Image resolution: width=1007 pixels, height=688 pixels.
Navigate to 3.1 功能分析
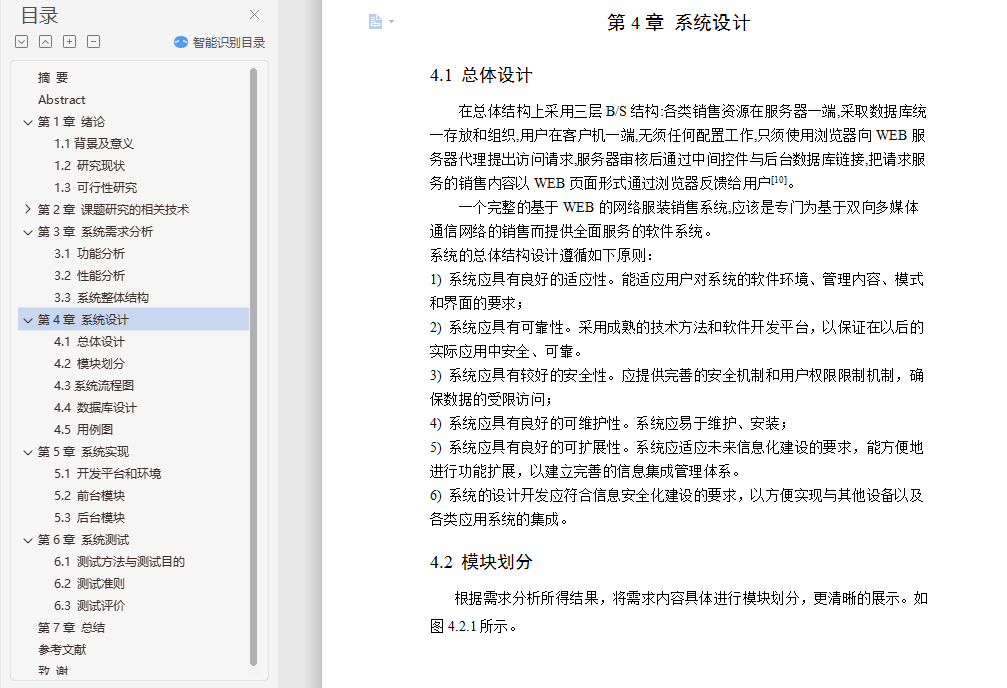[89, 254]
